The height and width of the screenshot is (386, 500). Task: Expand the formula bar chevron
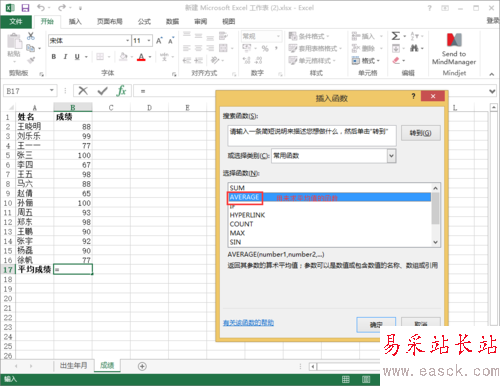pyautogui.click(x=492, y=91)
